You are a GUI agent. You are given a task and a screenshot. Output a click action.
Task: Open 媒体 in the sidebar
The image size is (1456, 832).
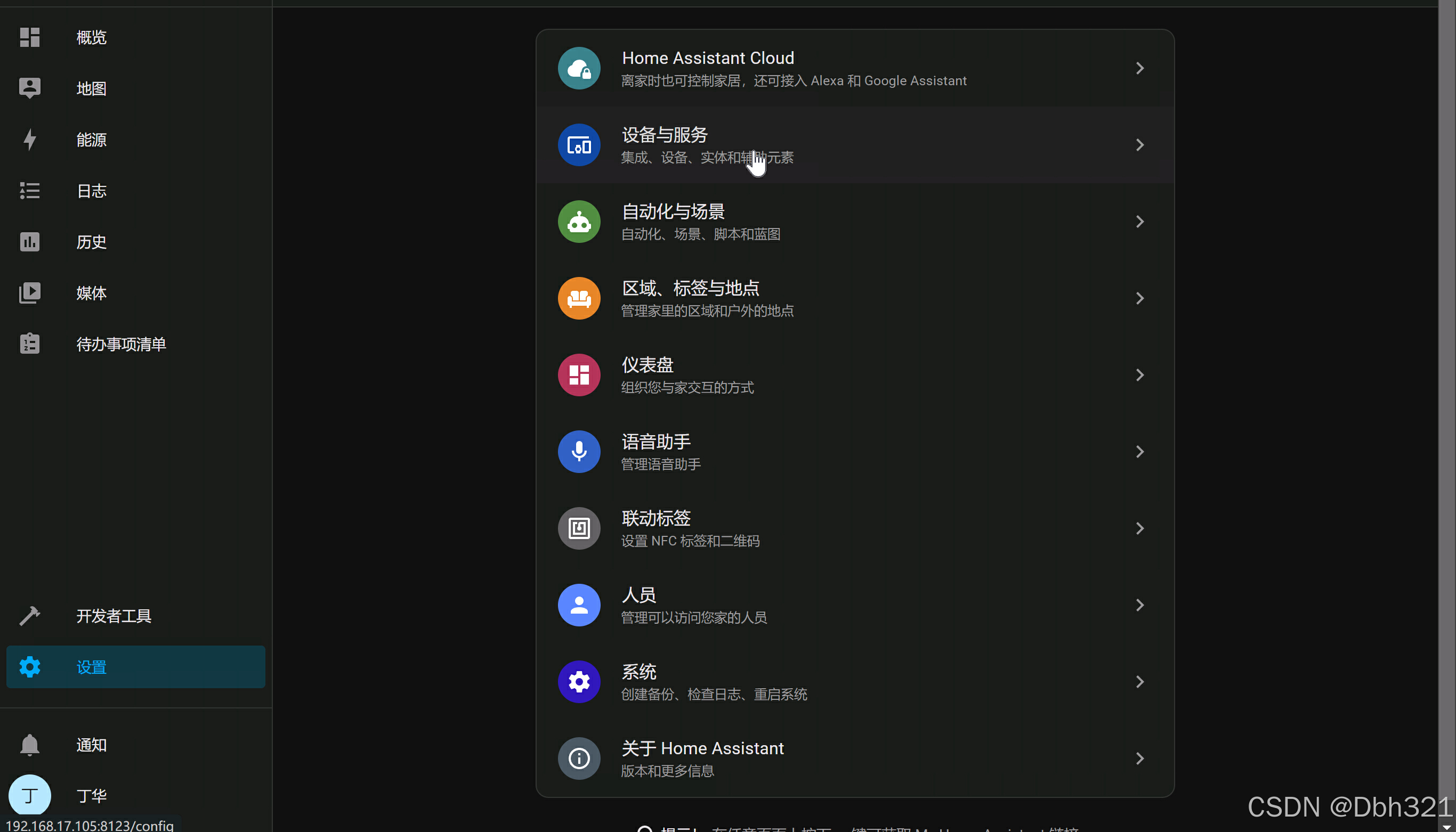pos(92,293)
